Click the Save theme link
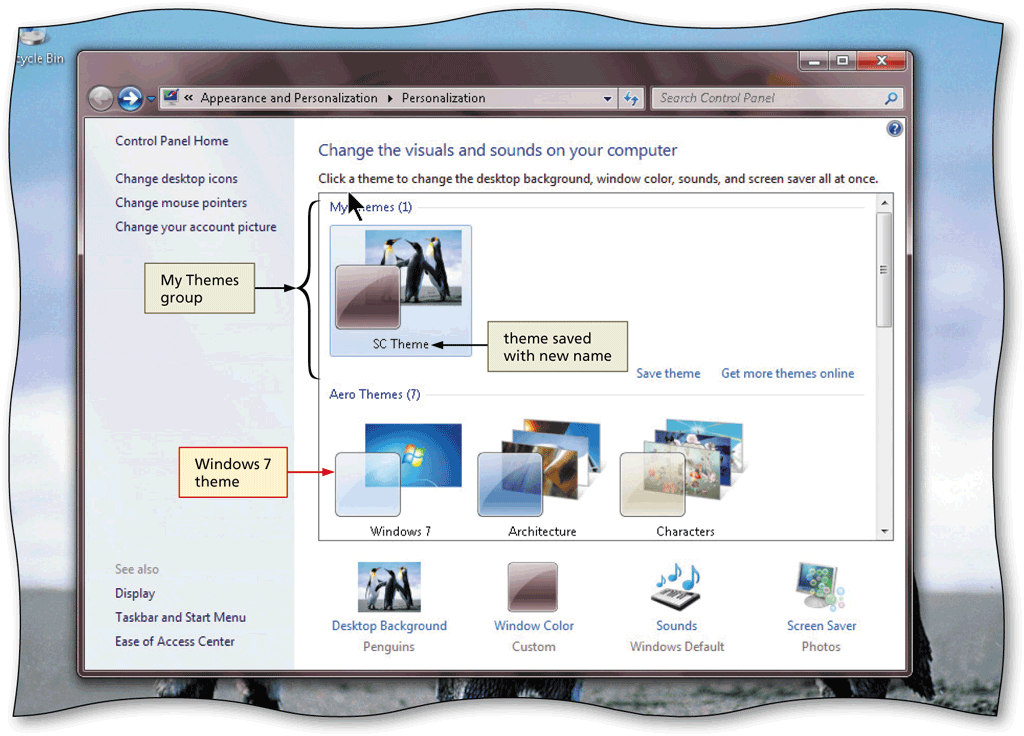The image size is (1024, 736). point(668,374)
